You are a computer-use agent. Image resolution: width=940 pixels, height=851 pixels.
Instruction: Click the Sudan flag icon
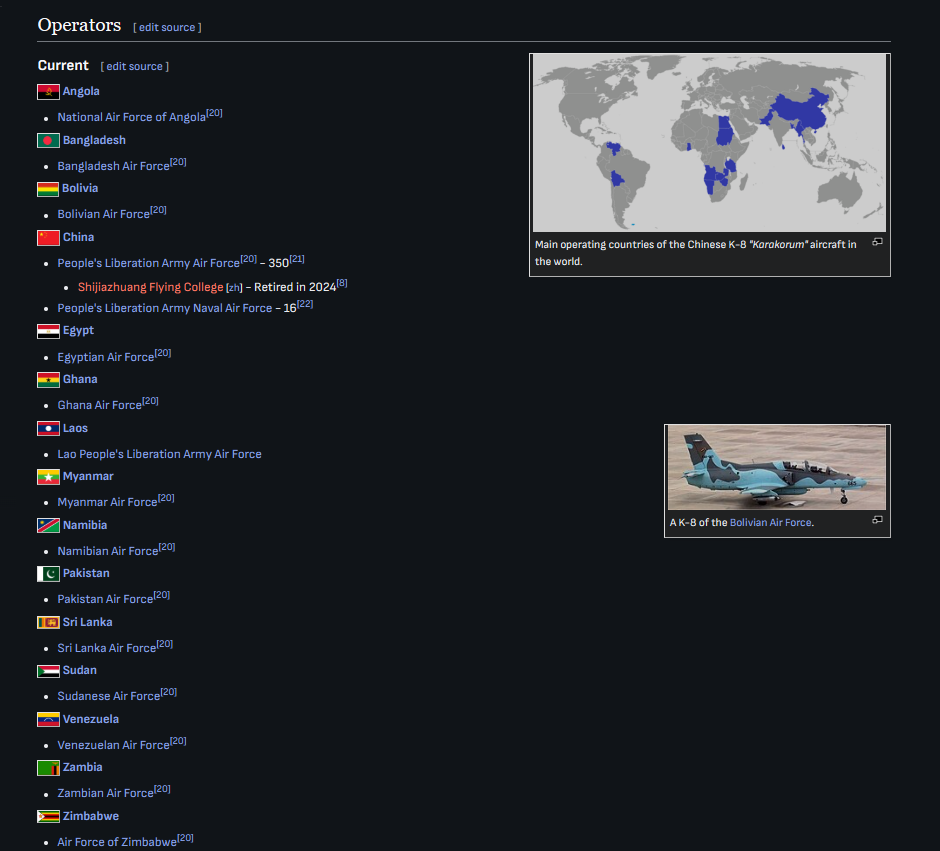coord(48,671)
